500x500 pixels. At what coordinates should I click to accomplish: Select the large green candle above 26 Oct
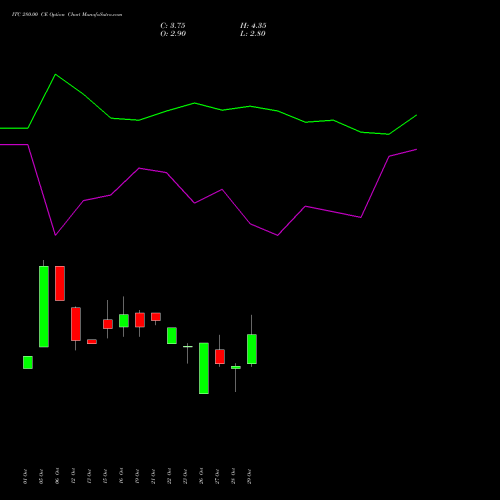pos(204,368)
